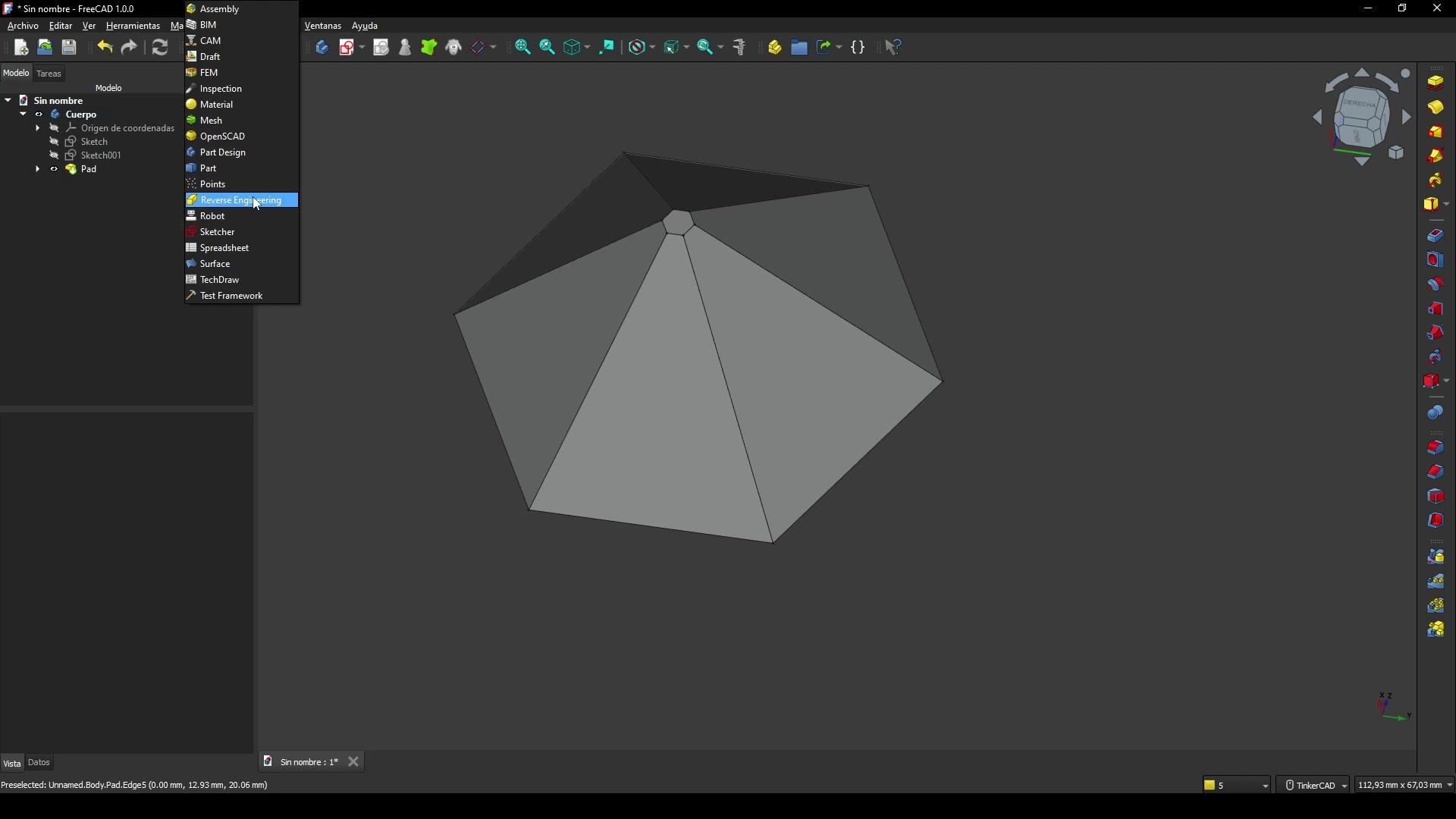The image size is (1456, 819).
Task: Click the save document icon
Action: [x=69, y=47]
